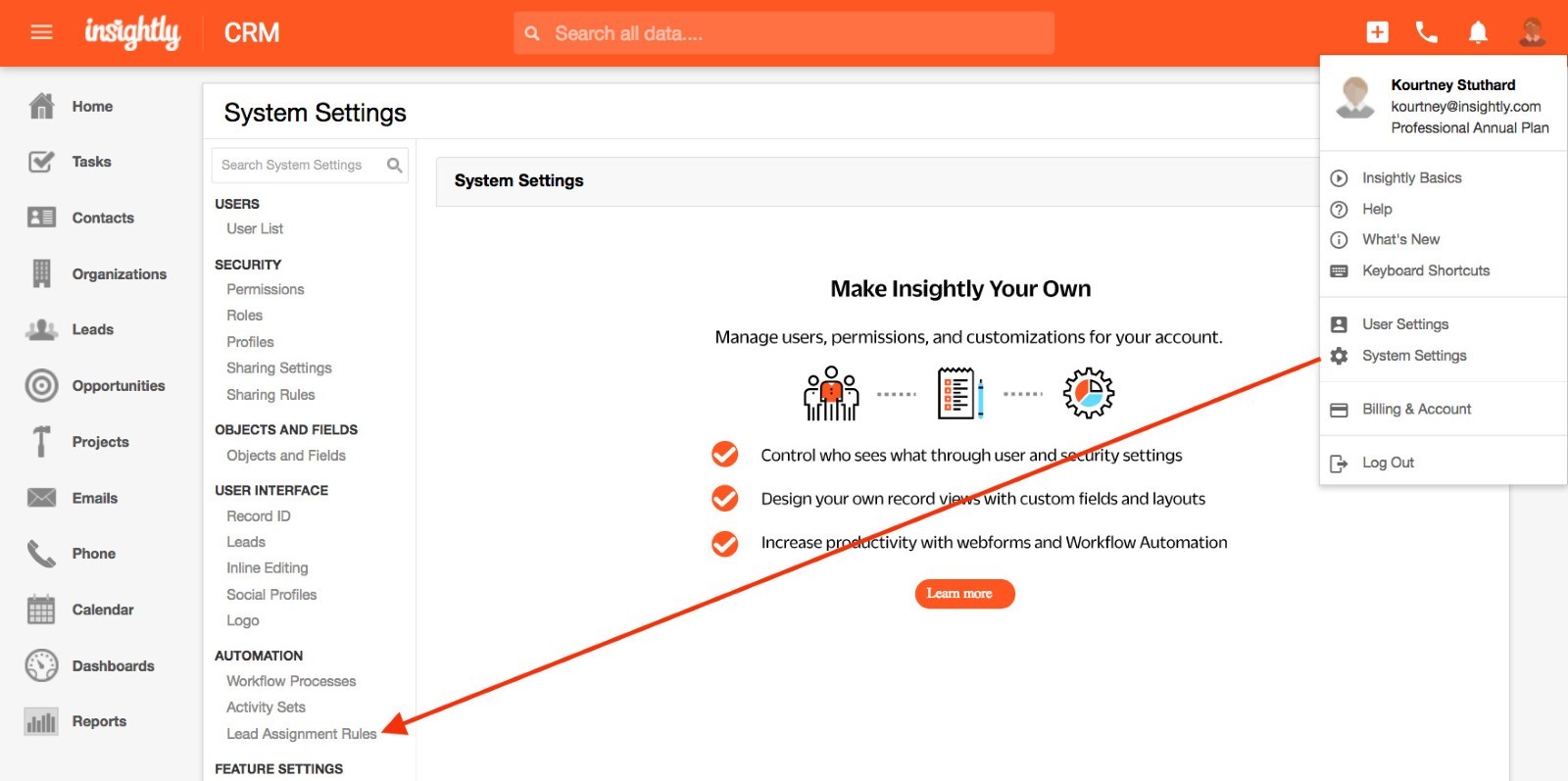Click the Dashboards label in sidebar

(113, 666)
